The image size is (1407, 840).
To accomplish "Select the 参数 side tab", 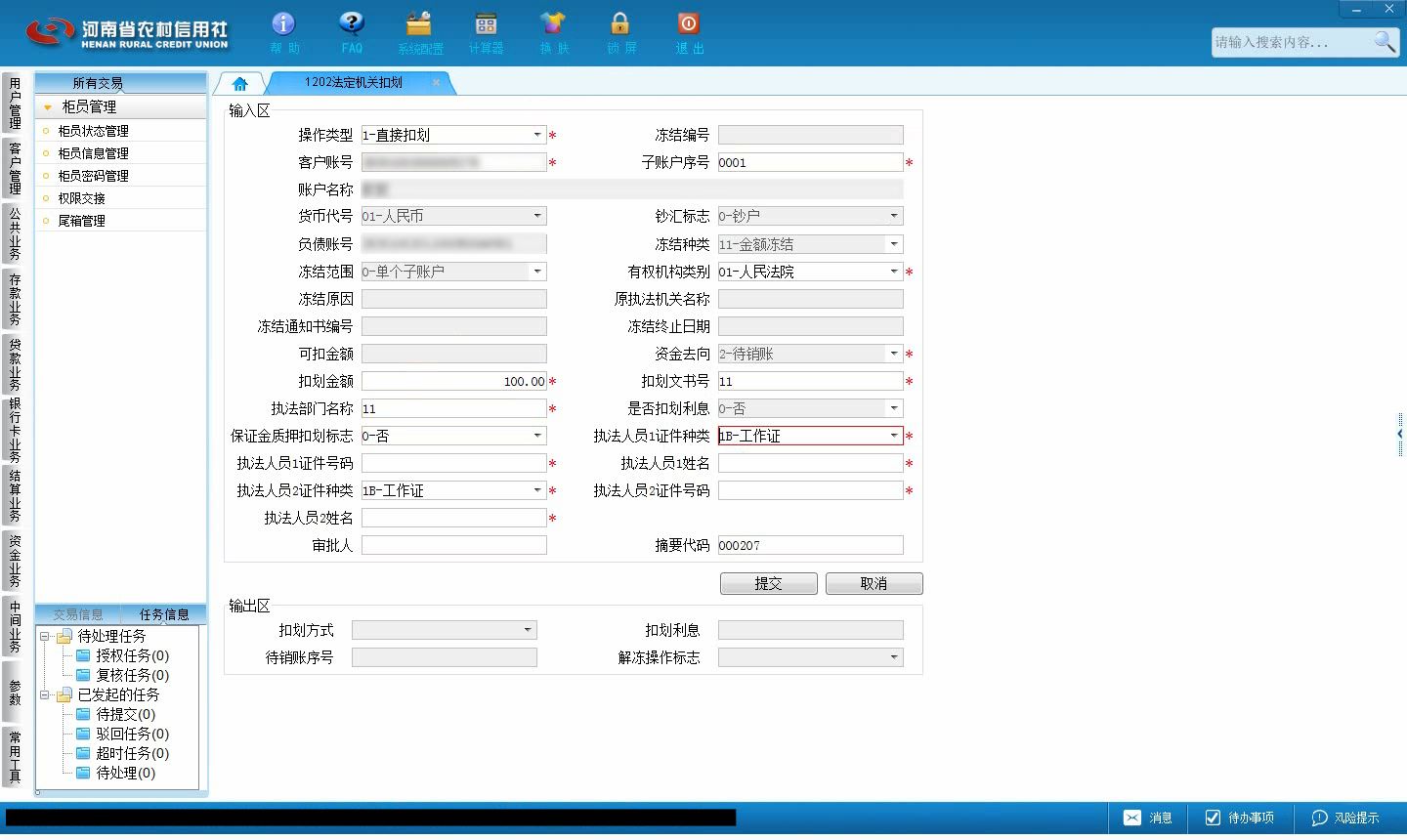I will [15, 692].
